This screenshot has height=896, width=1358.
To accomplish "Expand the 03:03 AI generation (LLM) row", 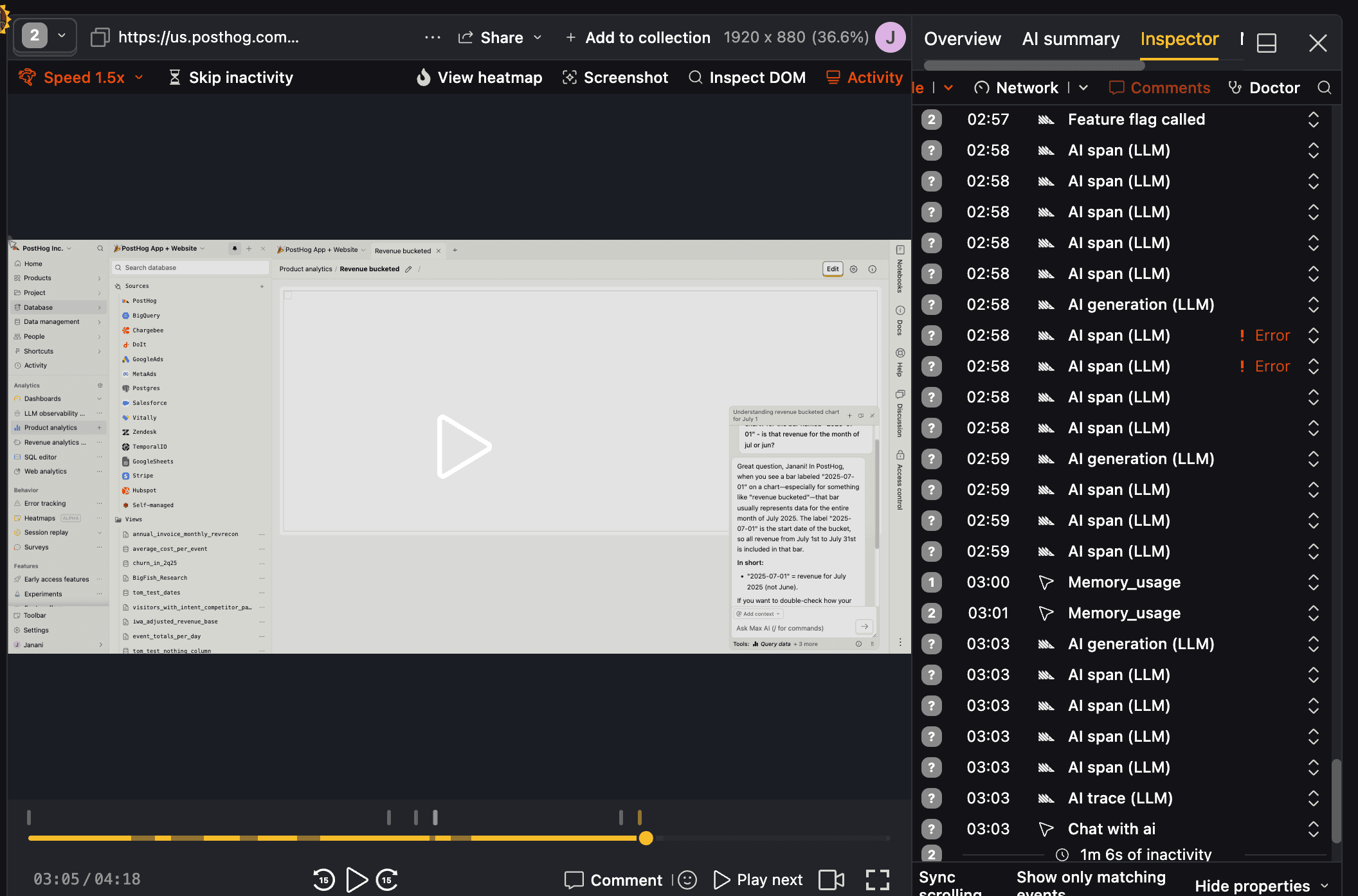I will pyautogui.click(x=1314, y=644).
